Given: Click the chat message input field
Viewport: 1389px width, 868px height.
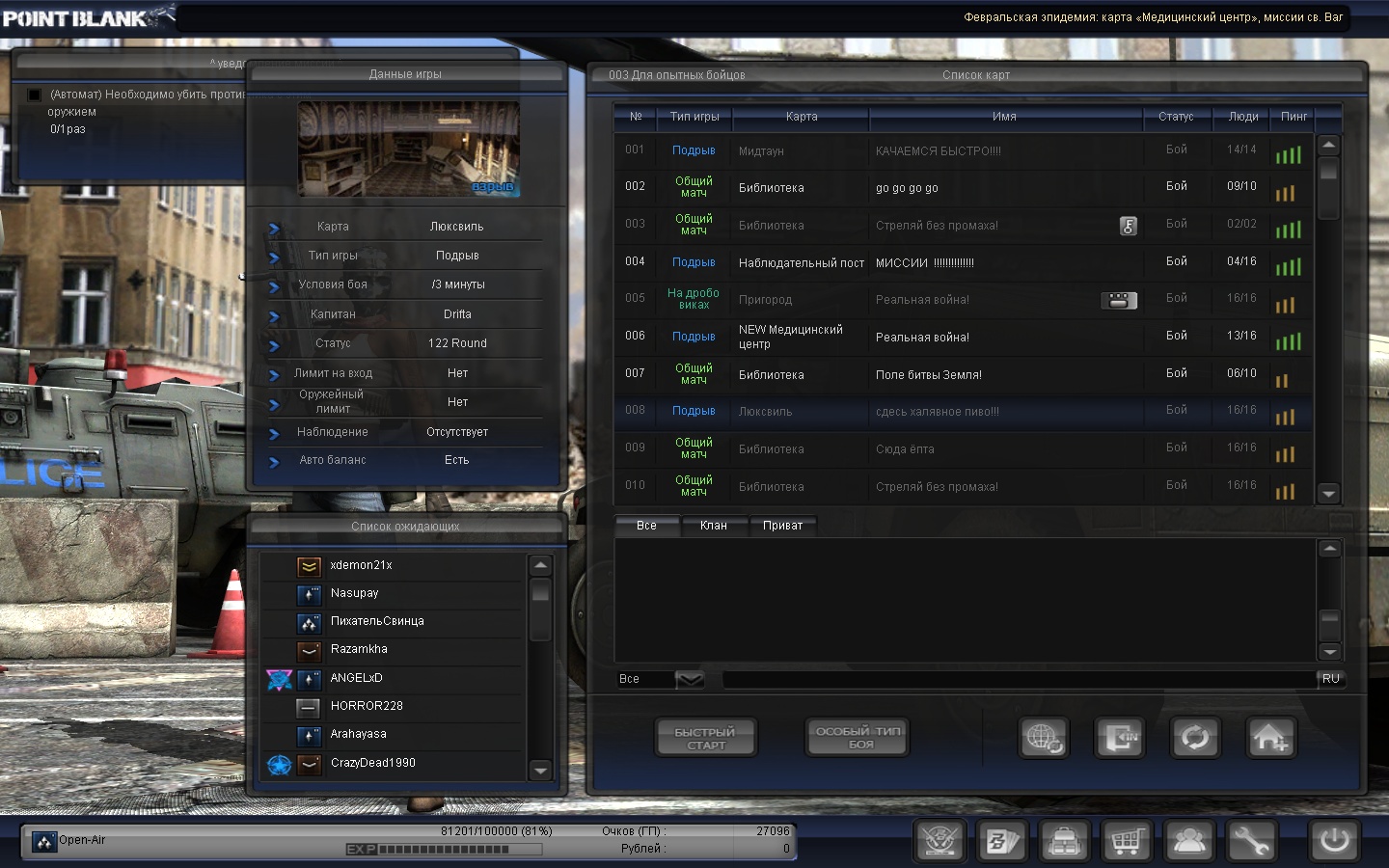Looking at the screenshot, I should [x=1019, y=679].
